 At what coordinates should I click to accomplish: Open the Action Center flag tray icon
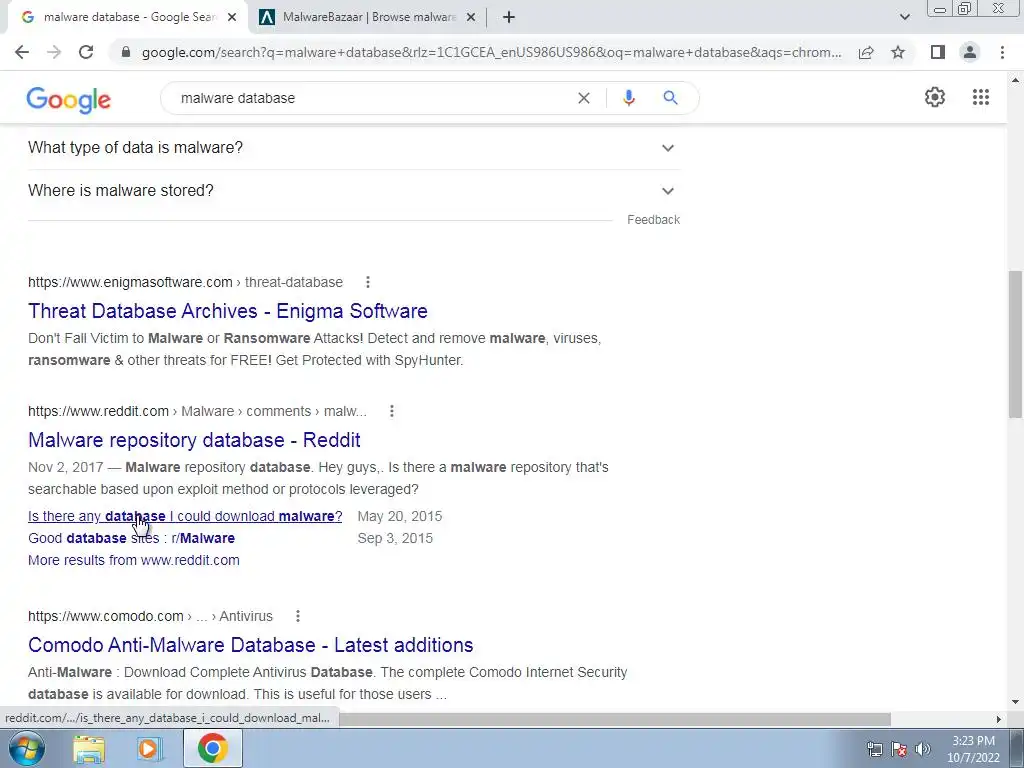click(899, 749)
